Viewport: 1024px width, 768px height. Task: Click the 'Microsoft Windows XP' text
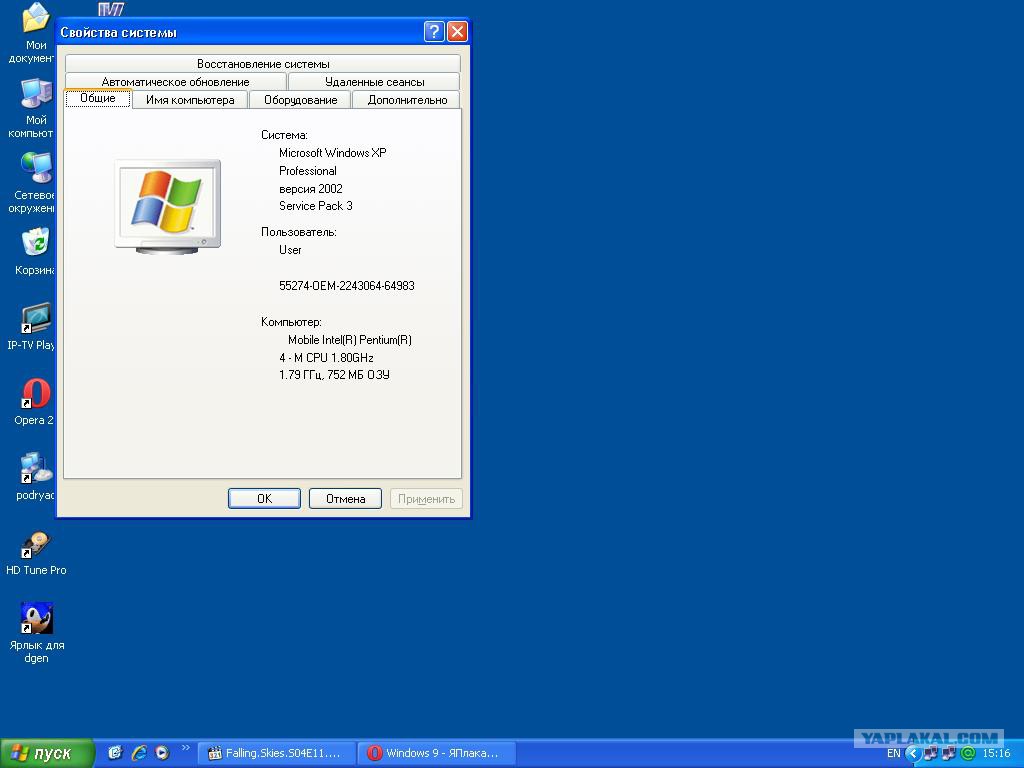[x=332, y=153]
